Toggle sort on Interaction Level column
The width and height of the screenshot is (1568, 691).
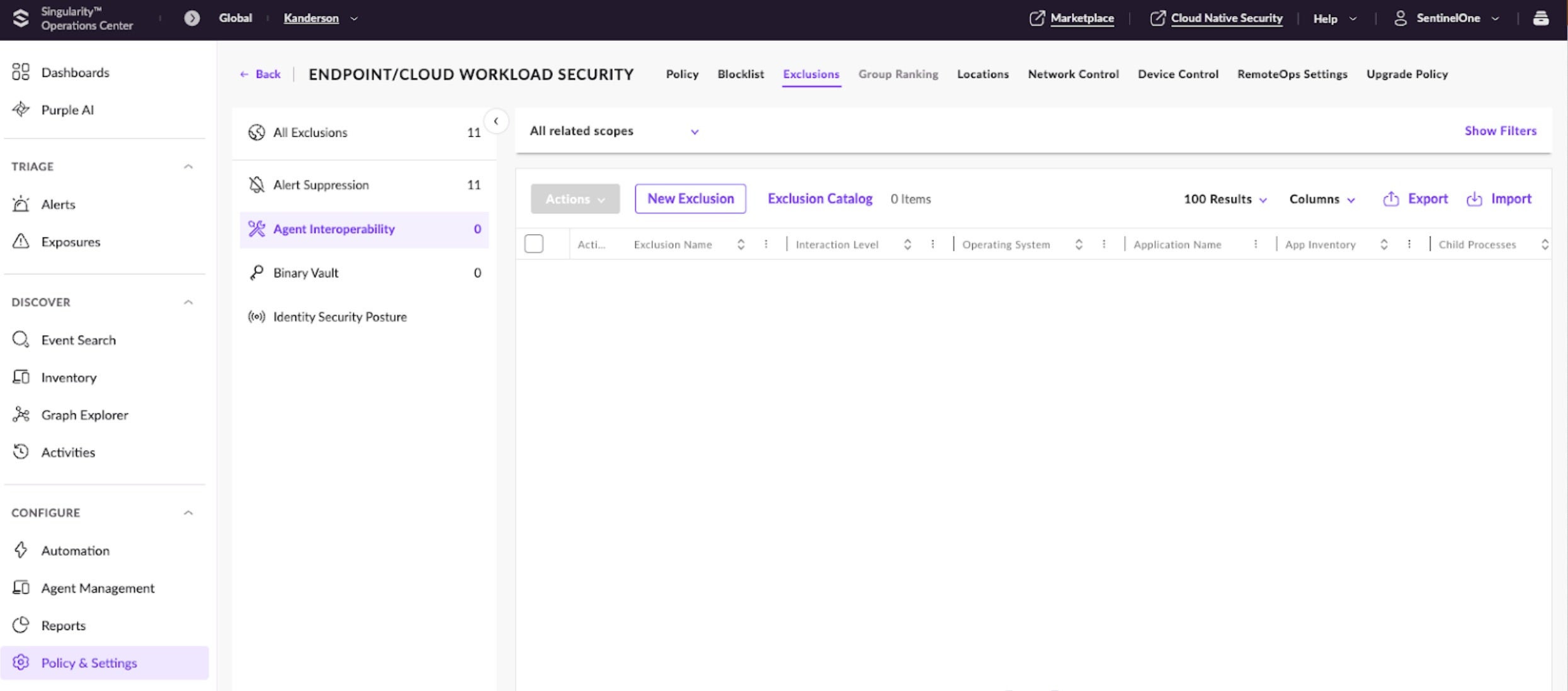coord(907,244)
